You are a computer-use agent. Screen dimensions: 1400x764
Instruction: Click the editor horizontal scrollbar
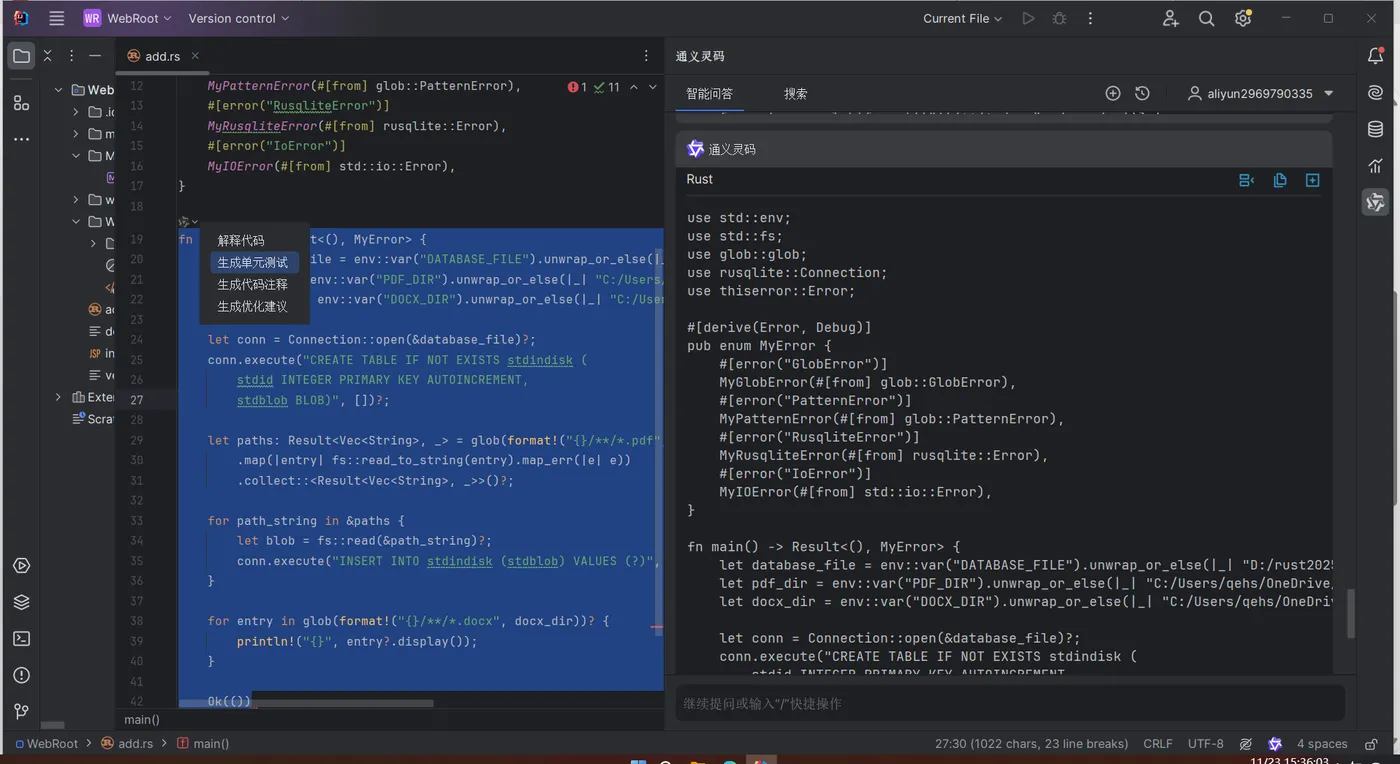pyautogui.click(x=306, y=703)
